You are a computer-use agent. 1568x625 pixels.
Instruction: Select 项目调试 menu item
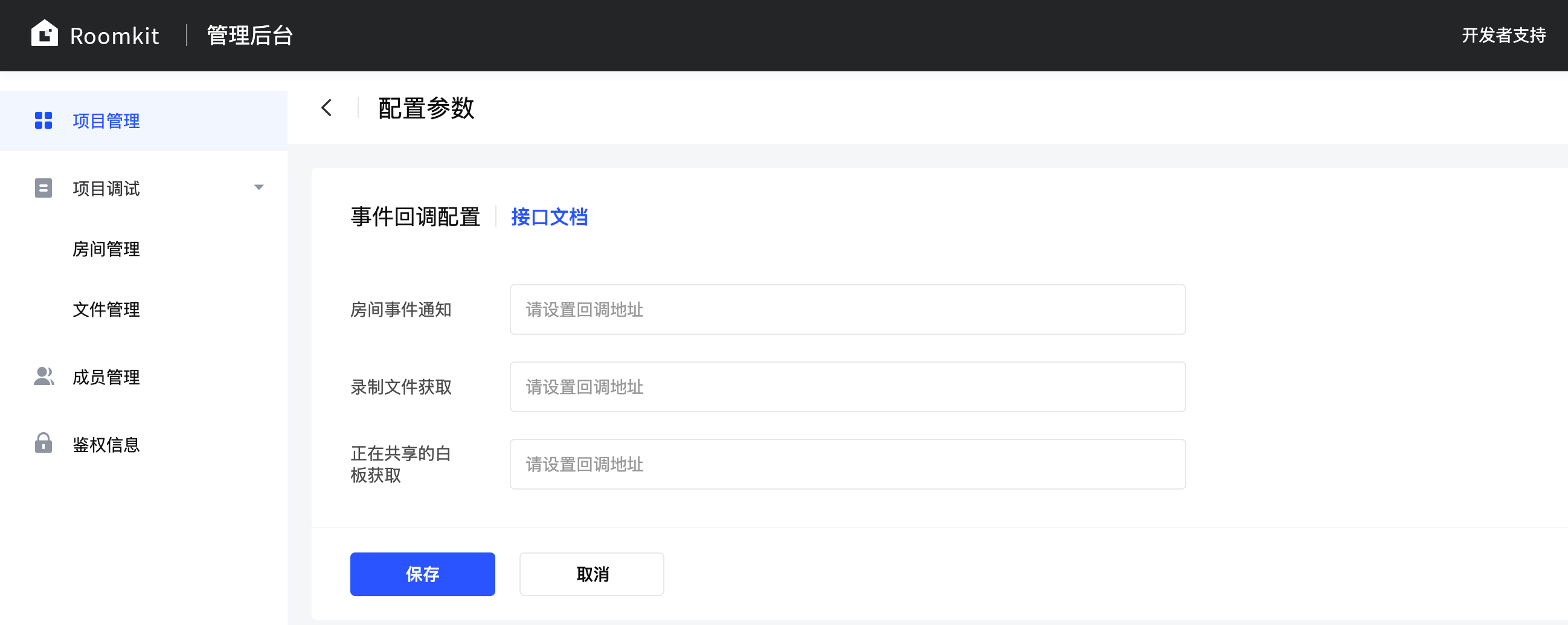click(x=106, y=188)
